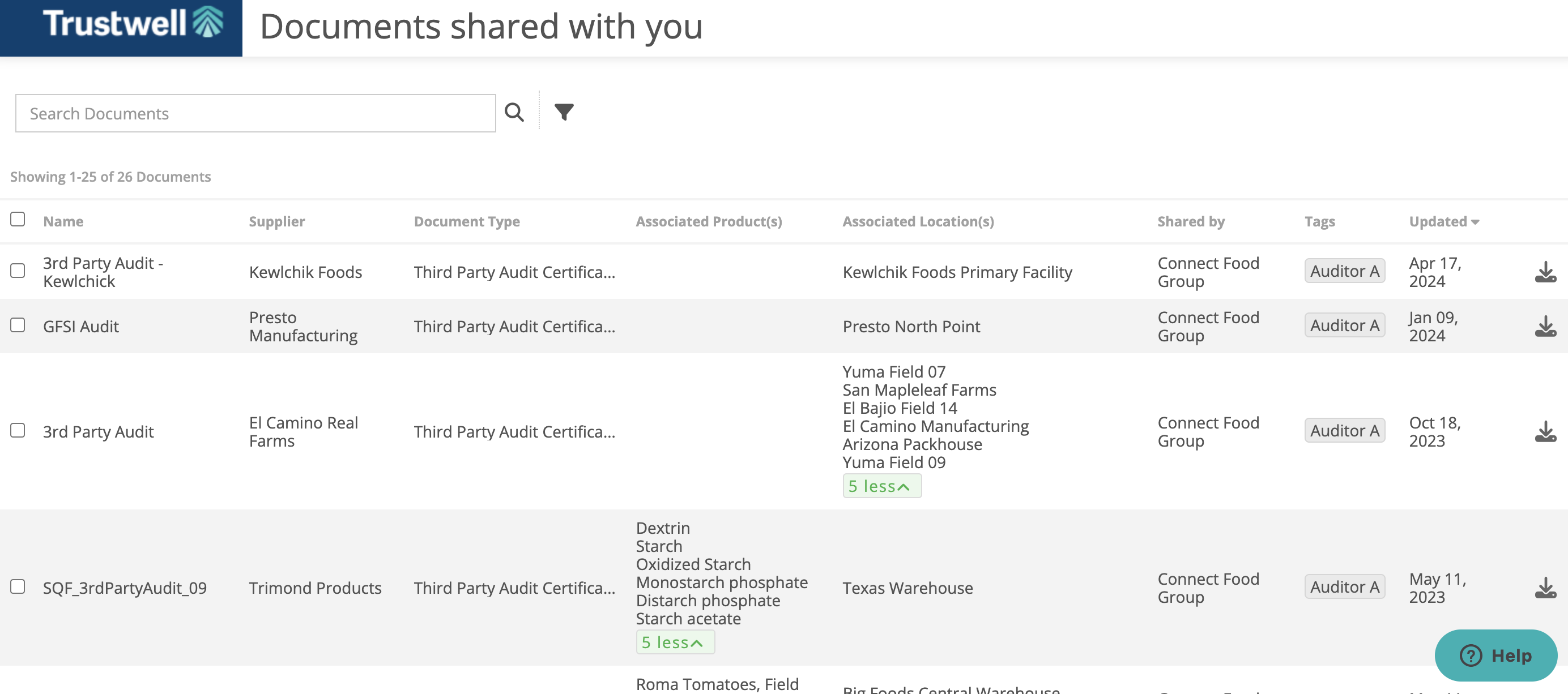
Task: Sort by the Name column header
Action: click(63, 221)
